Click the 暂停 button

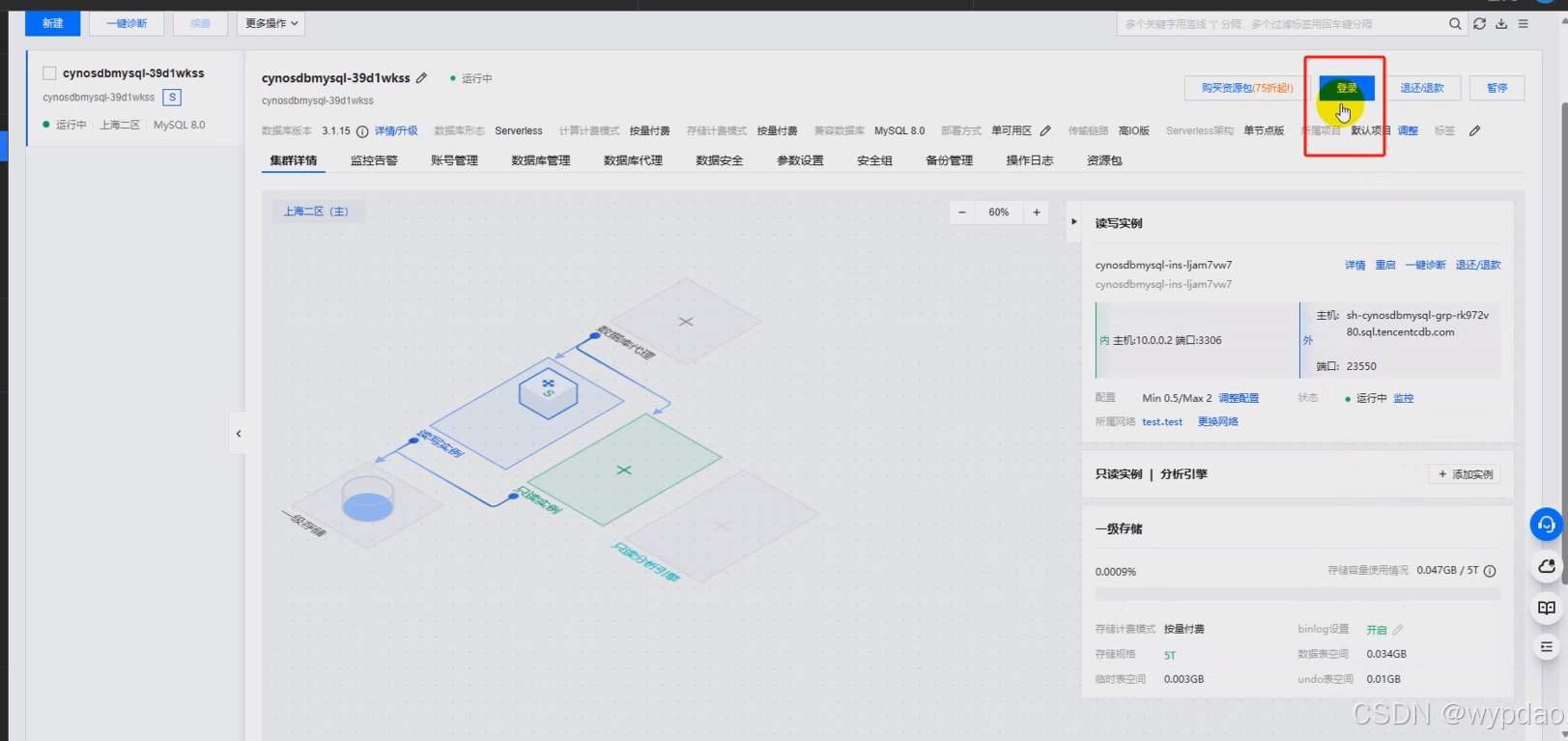coord(1497,88)
